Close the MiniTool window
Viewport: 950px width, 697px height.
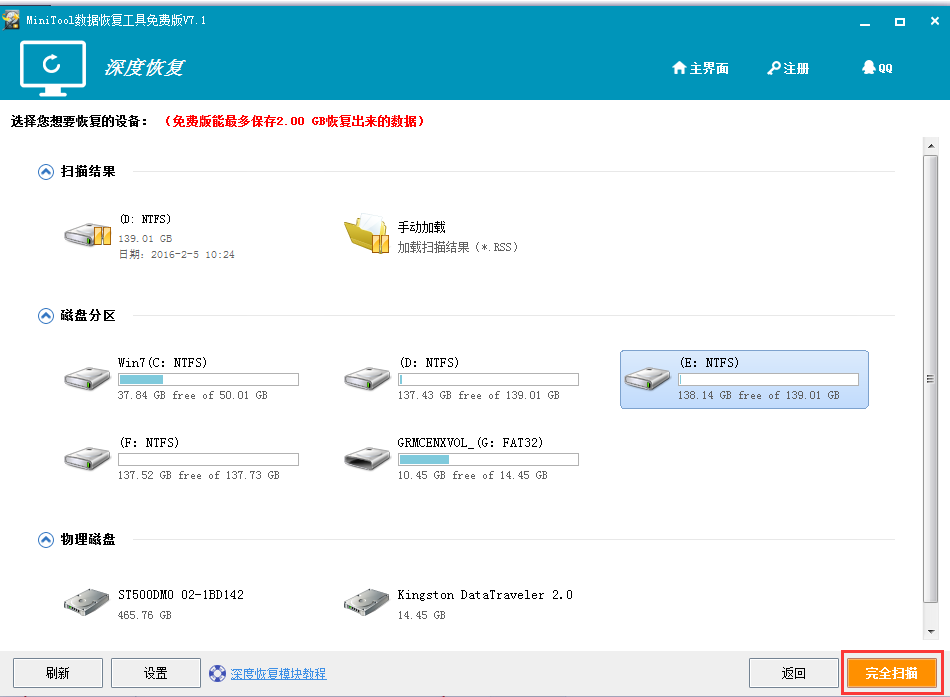coord(935,21)
